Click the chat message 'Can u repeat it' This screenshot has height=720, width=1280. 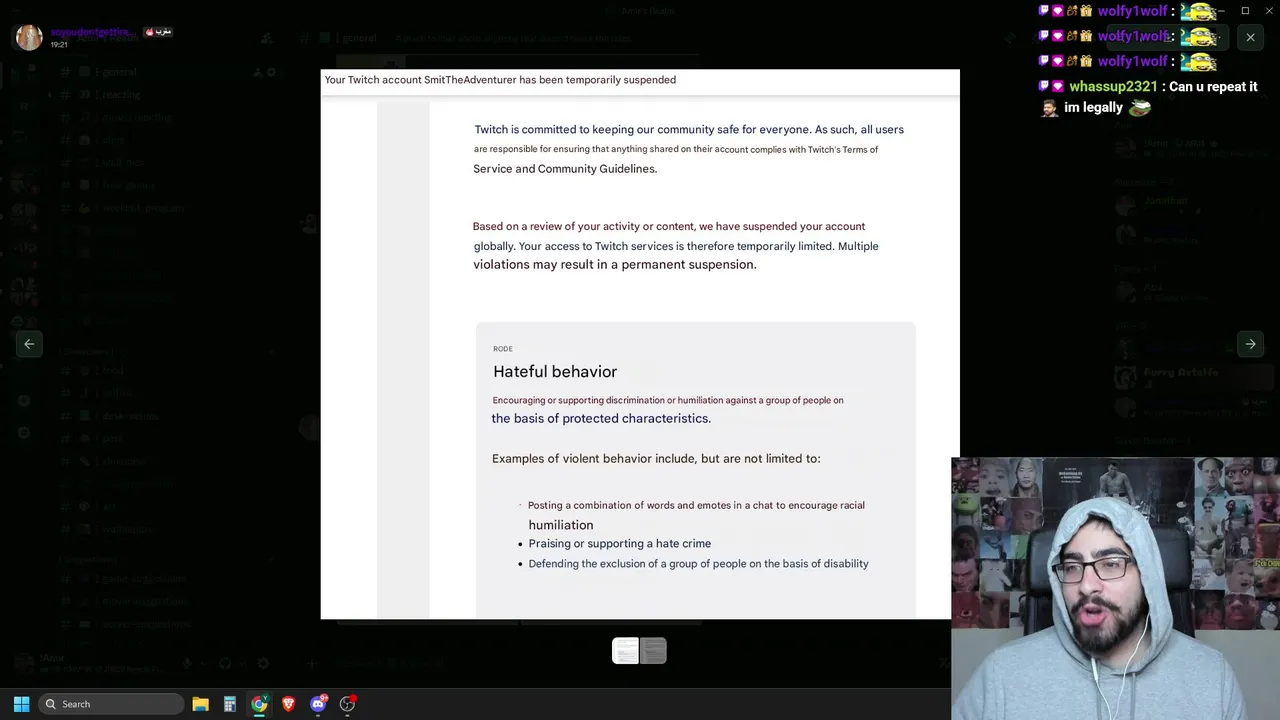tap(1214, 87)
